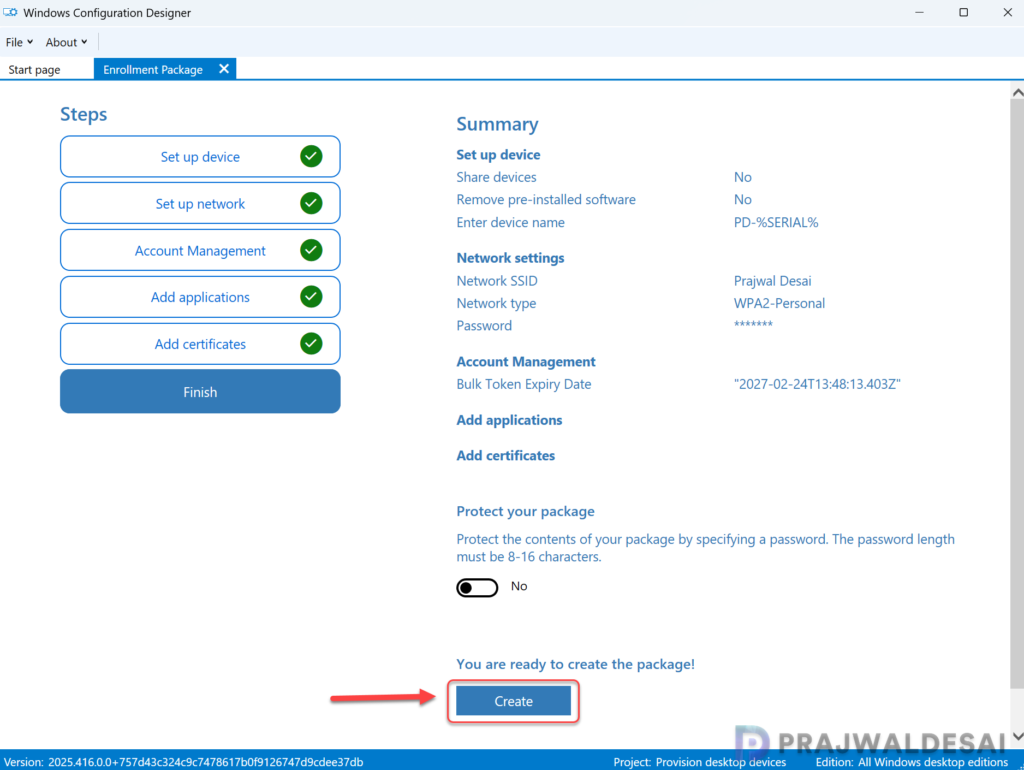Click the masked network password value

753,325
